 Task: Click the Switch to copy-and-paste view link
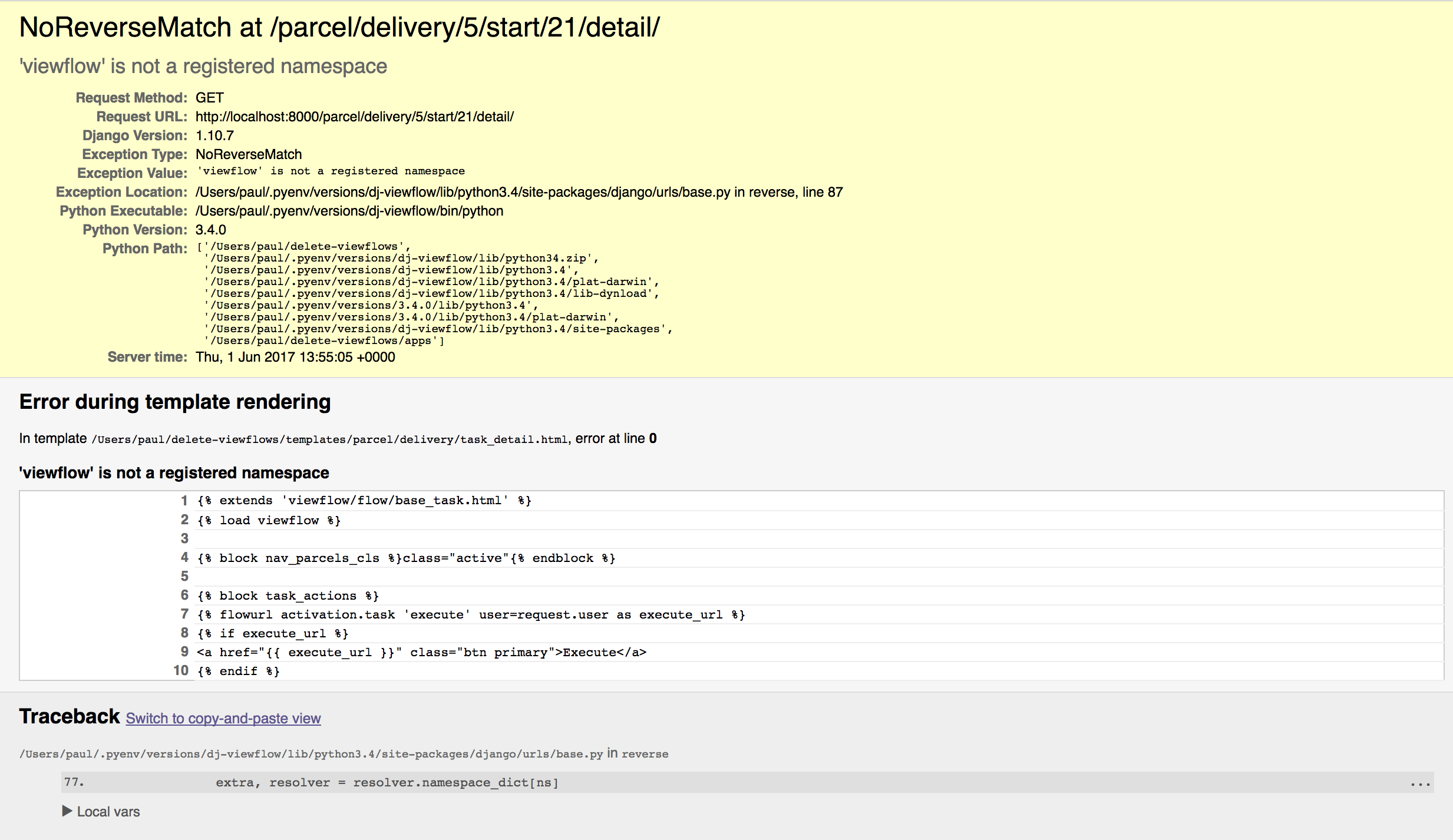(223, 718)
